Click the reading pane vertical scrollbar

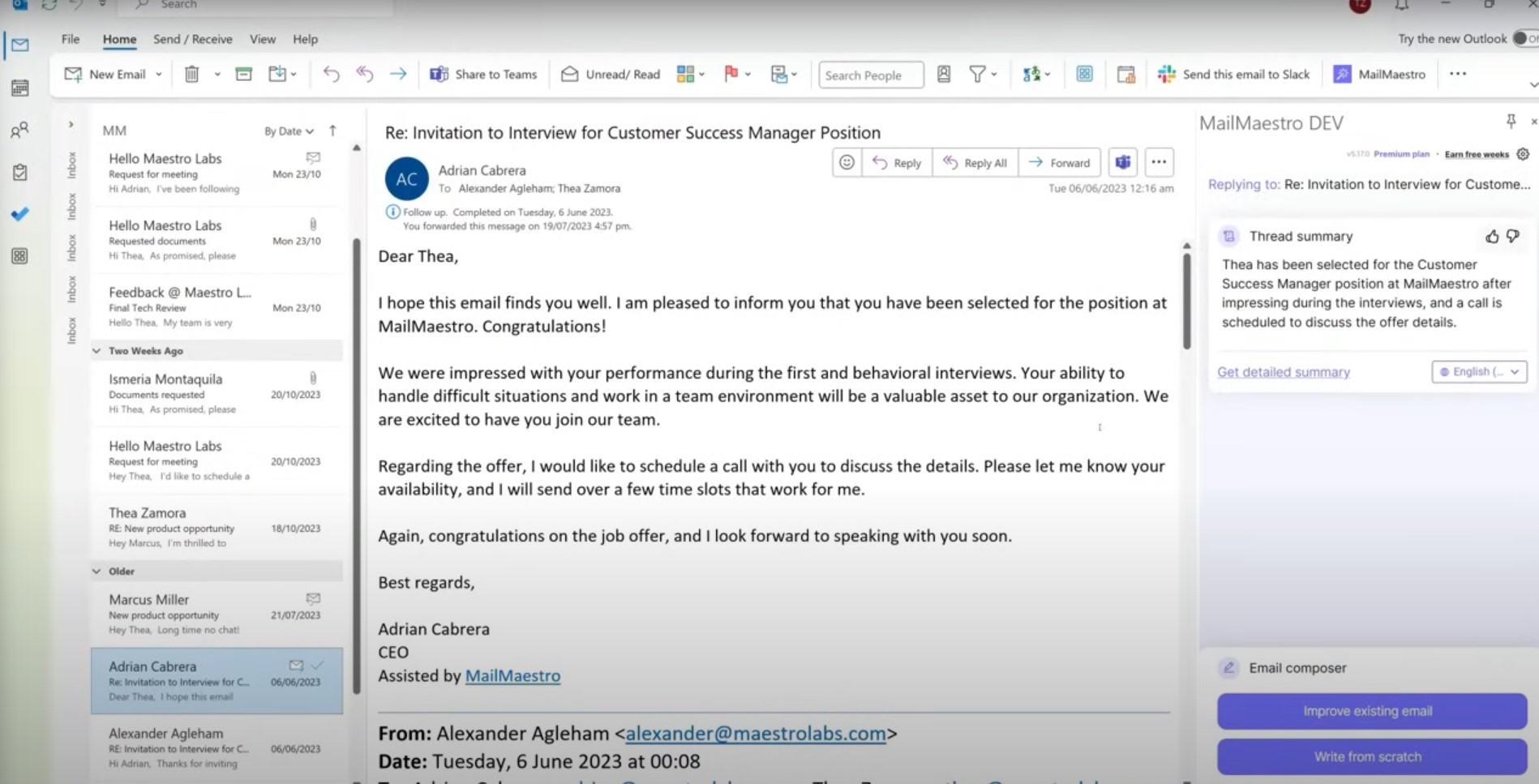coord(1186,300)
